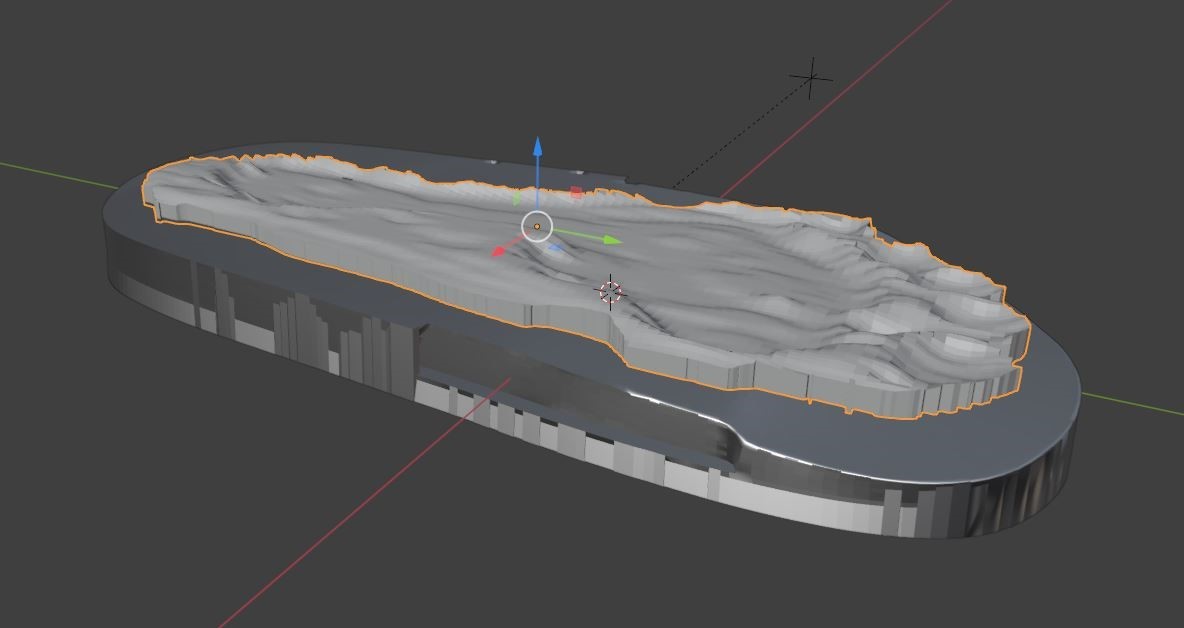Click the green Y-axis move arrow

(x=612, y=240)
